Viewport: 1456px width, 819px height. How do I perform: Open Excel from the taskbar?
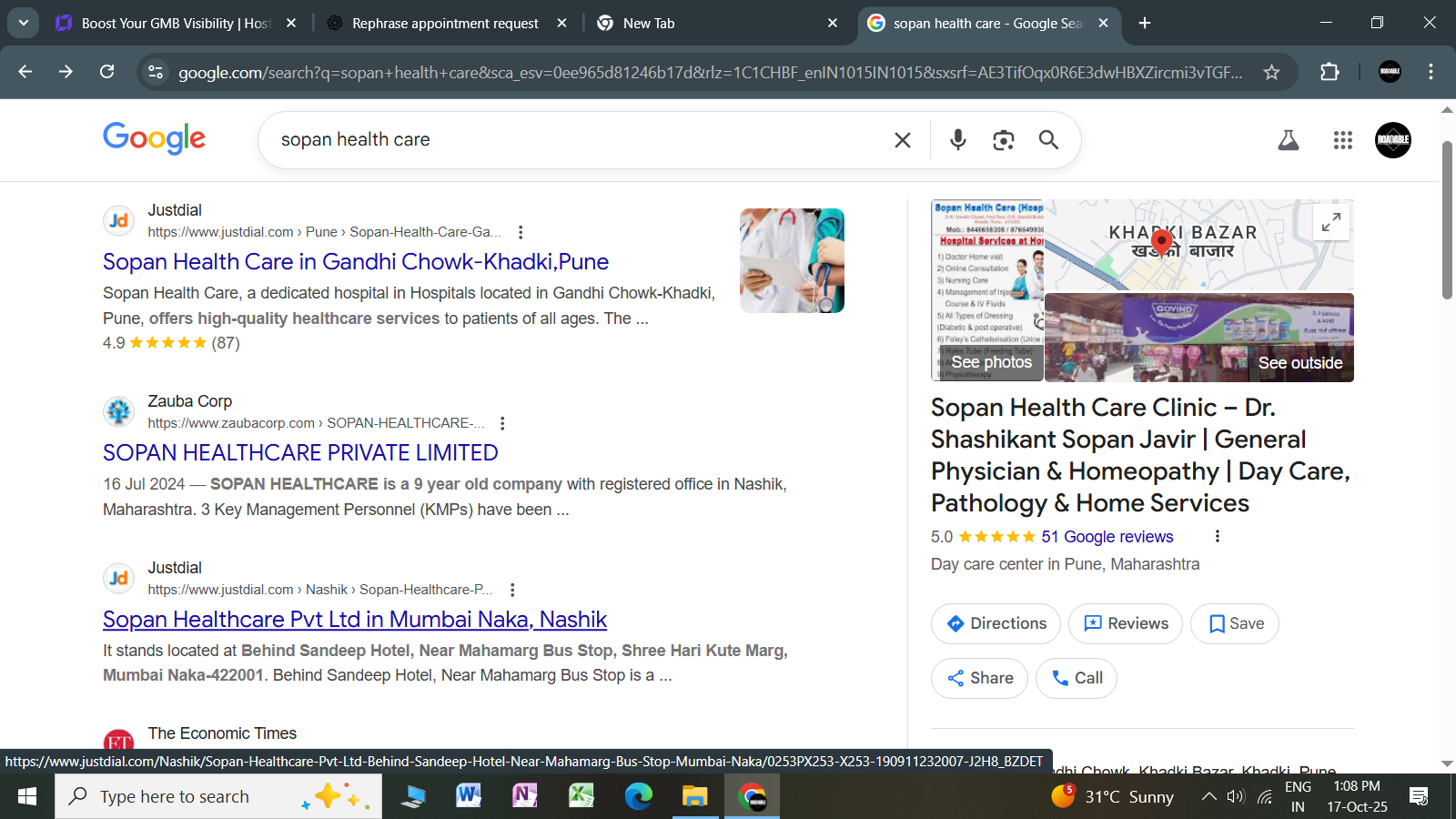(581, 796)
